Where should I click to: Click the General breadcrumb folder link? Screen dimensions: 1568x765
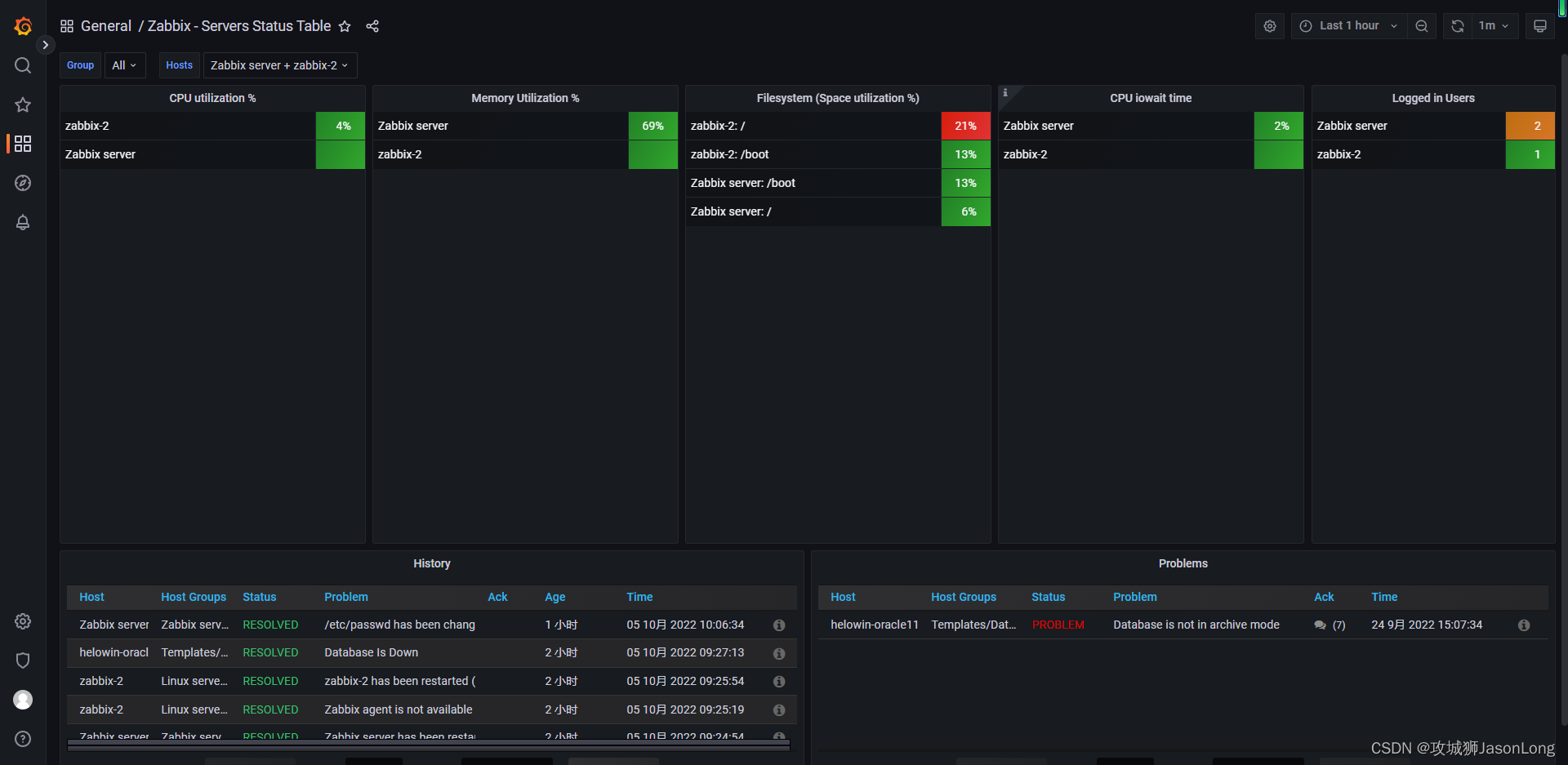pos(106,26)
